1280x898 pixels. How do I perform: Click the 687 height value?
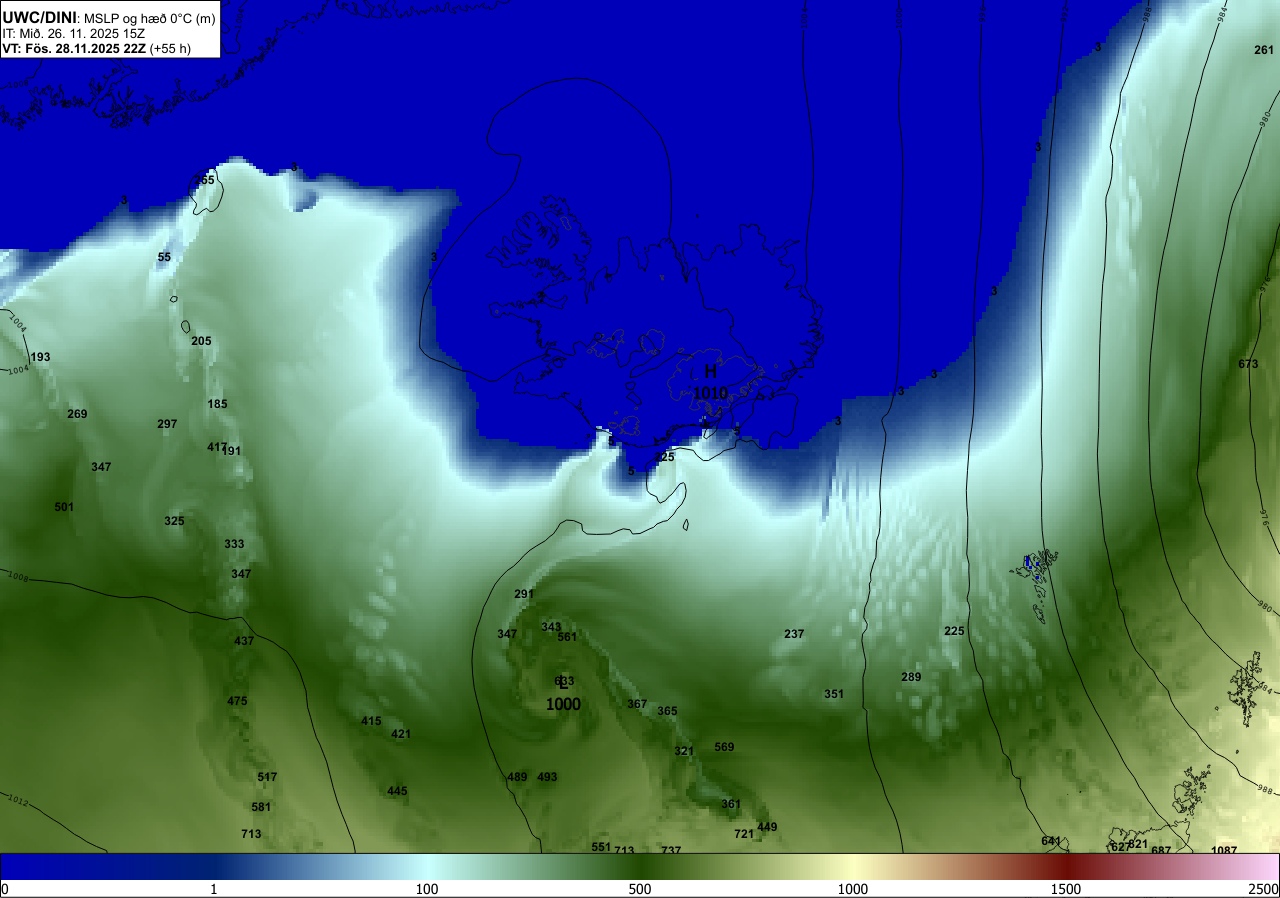tap(1161, 850)
